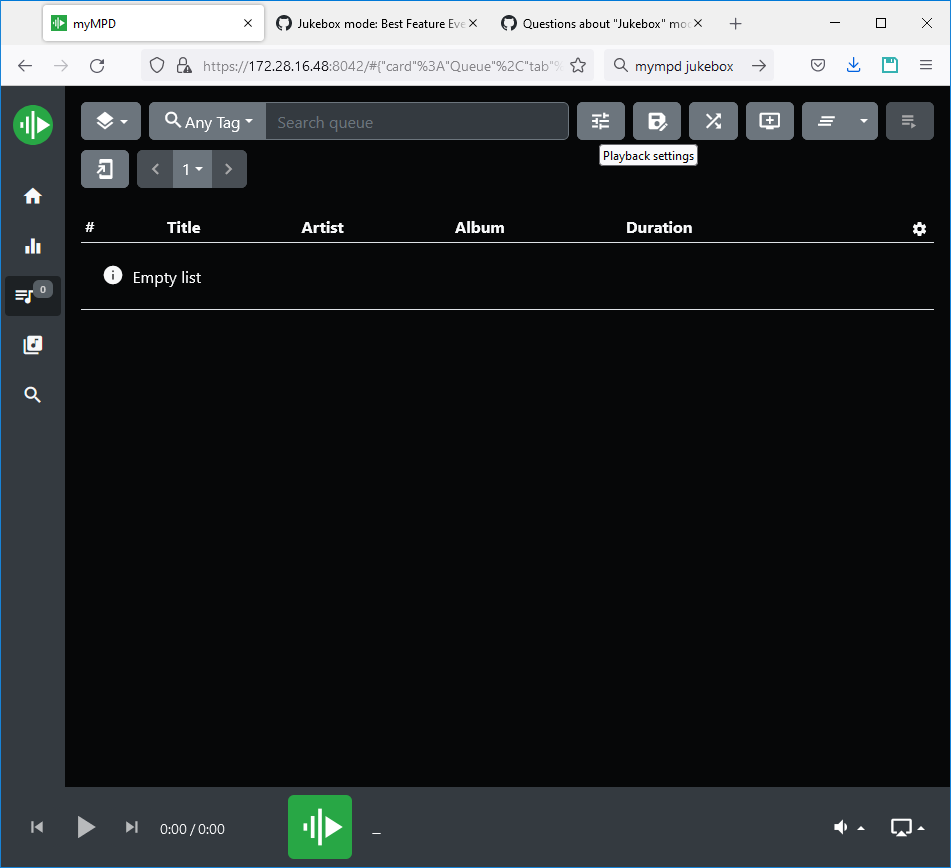Viewport: 951px width, 868px height.
Task: Open the Firefox application menu
Action: click(x=926, y=65)
